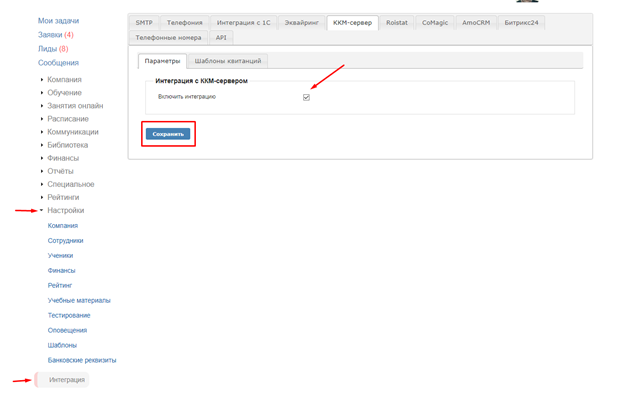624x397 pixels.
Task: Open the Мои задачи link
Action: [58, 21]
